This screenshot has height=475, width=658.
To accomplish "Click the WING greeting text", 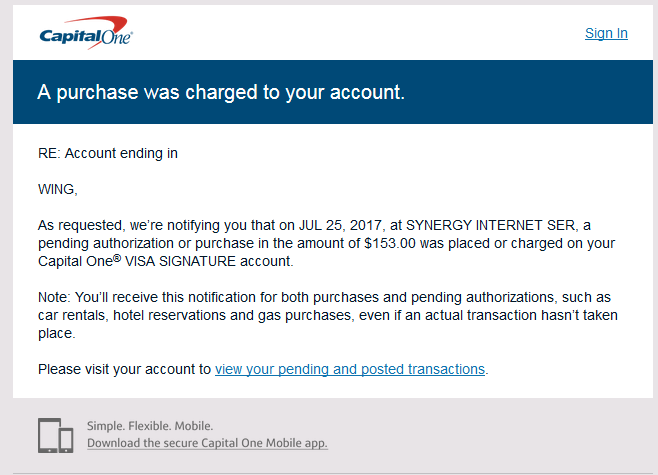I will click(x=57, y=189).
